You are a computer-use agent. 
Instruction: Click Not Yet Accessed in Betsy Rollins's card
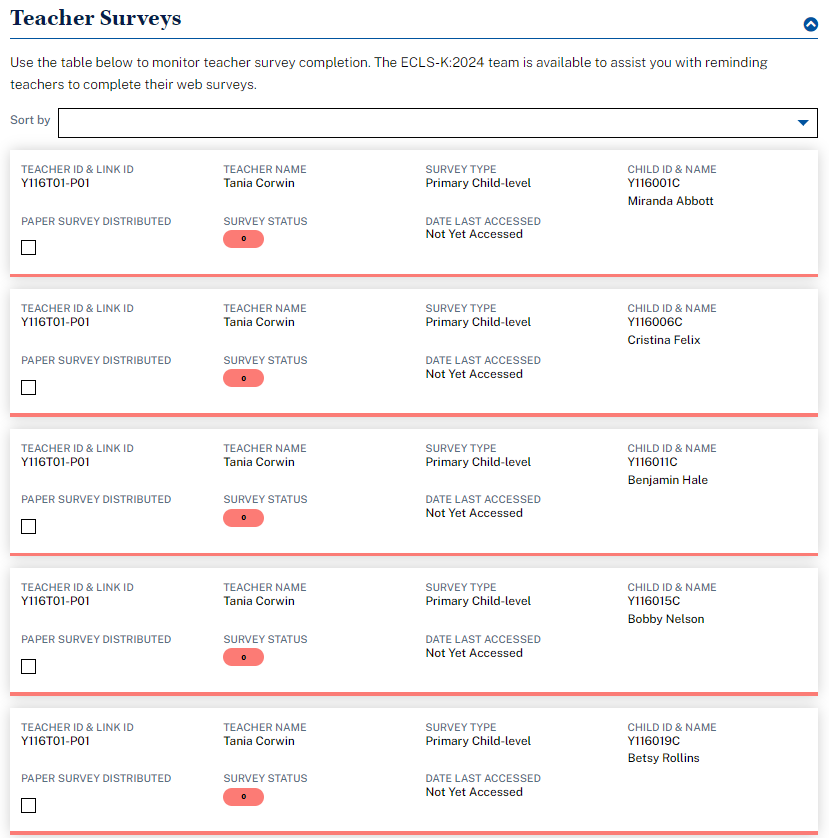click(474, 792)
